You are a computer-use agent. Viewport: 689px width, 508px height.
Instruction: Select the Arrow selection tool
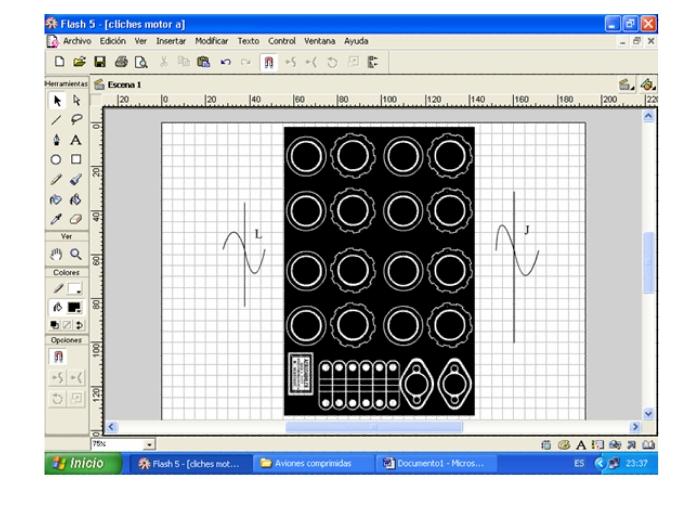[56, 101]
